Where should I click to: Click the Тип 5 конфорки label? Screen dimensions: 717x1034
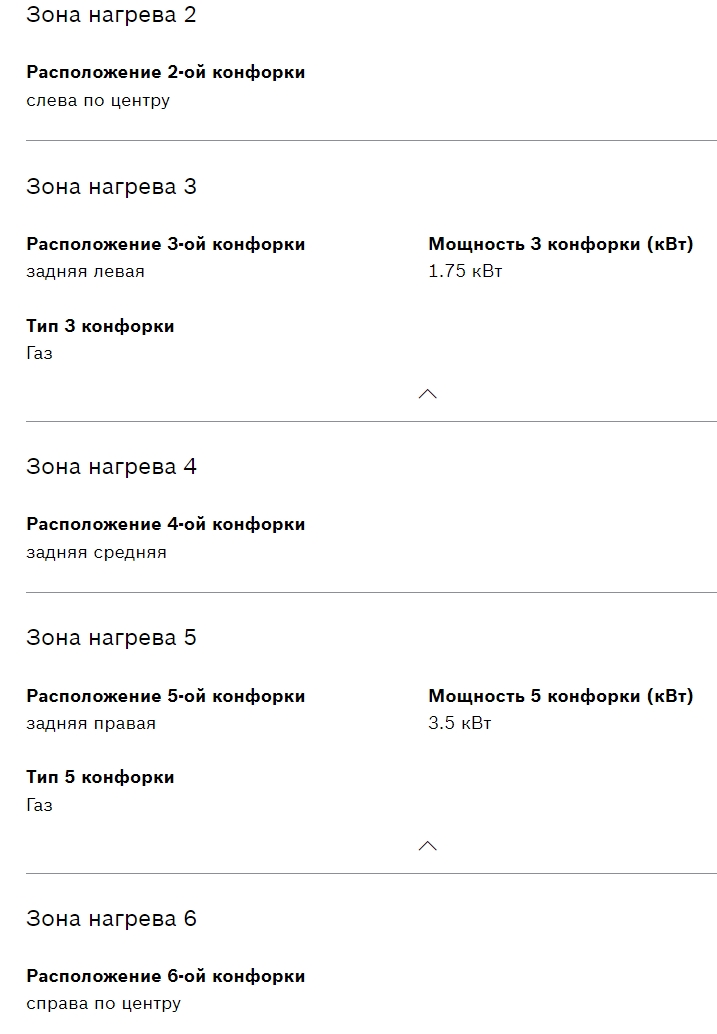pos(100,777)
